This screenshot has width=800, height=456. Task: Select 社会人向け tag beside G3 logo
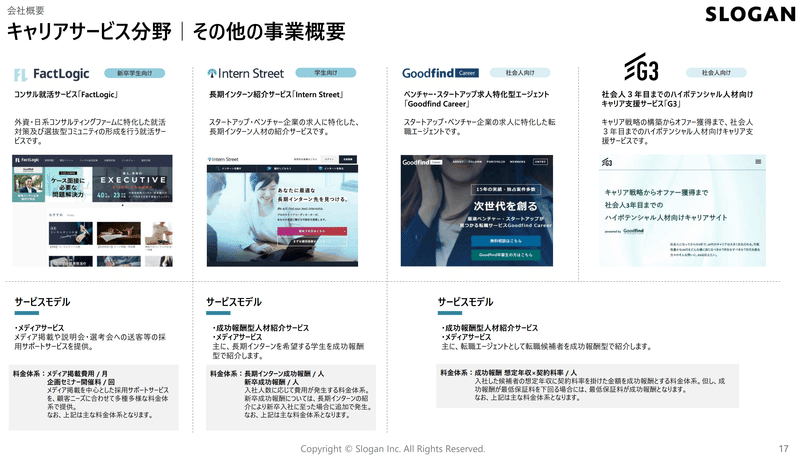(x=716, y=72)
